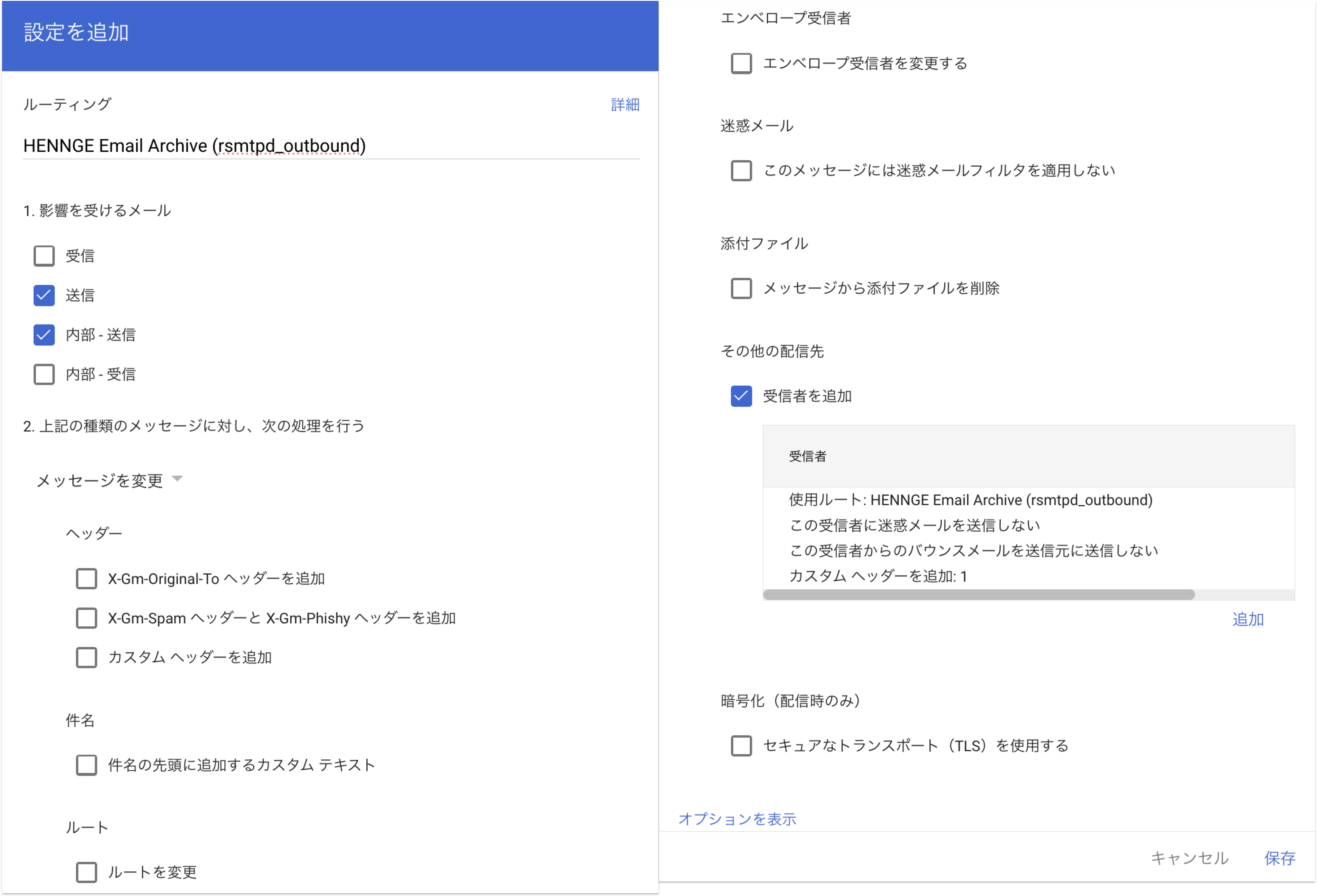Click この受信者に迷惑メールを送信しない text

tap(915, 526)
